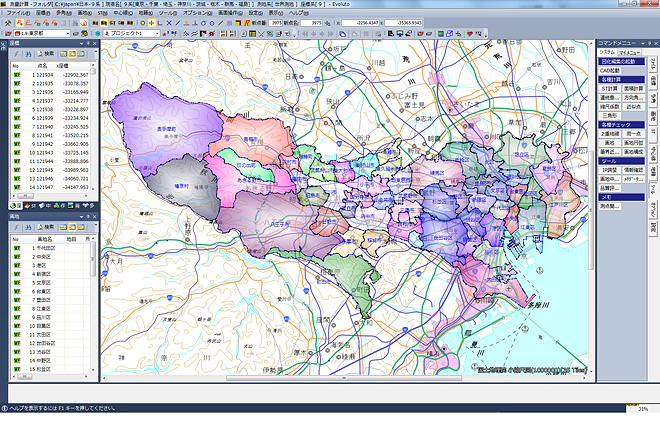
Task: Click the 情報確認 button
Action: [633, 170]
